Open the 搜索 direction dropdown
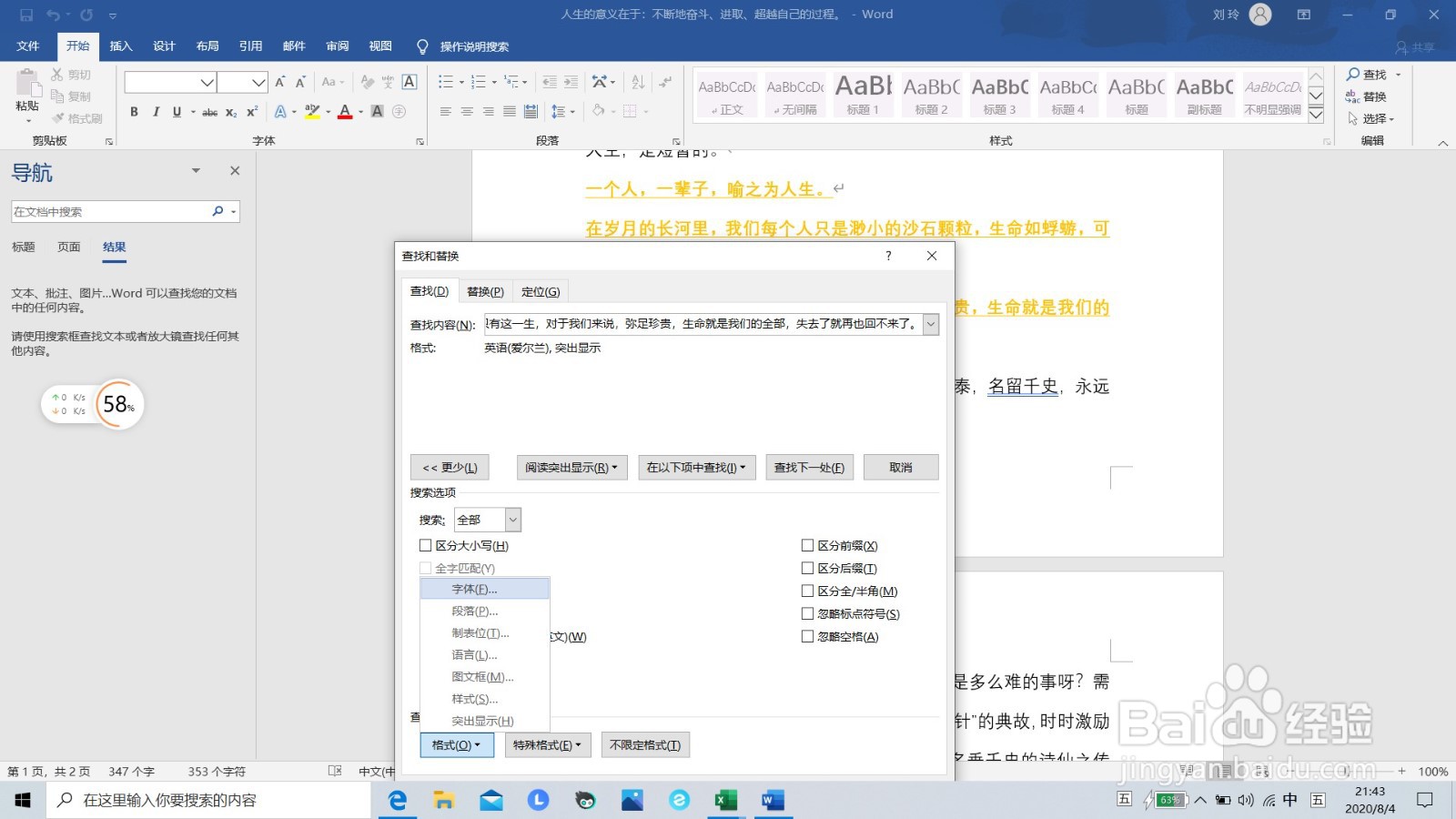The image size is (1456, 819). (512, 519)
